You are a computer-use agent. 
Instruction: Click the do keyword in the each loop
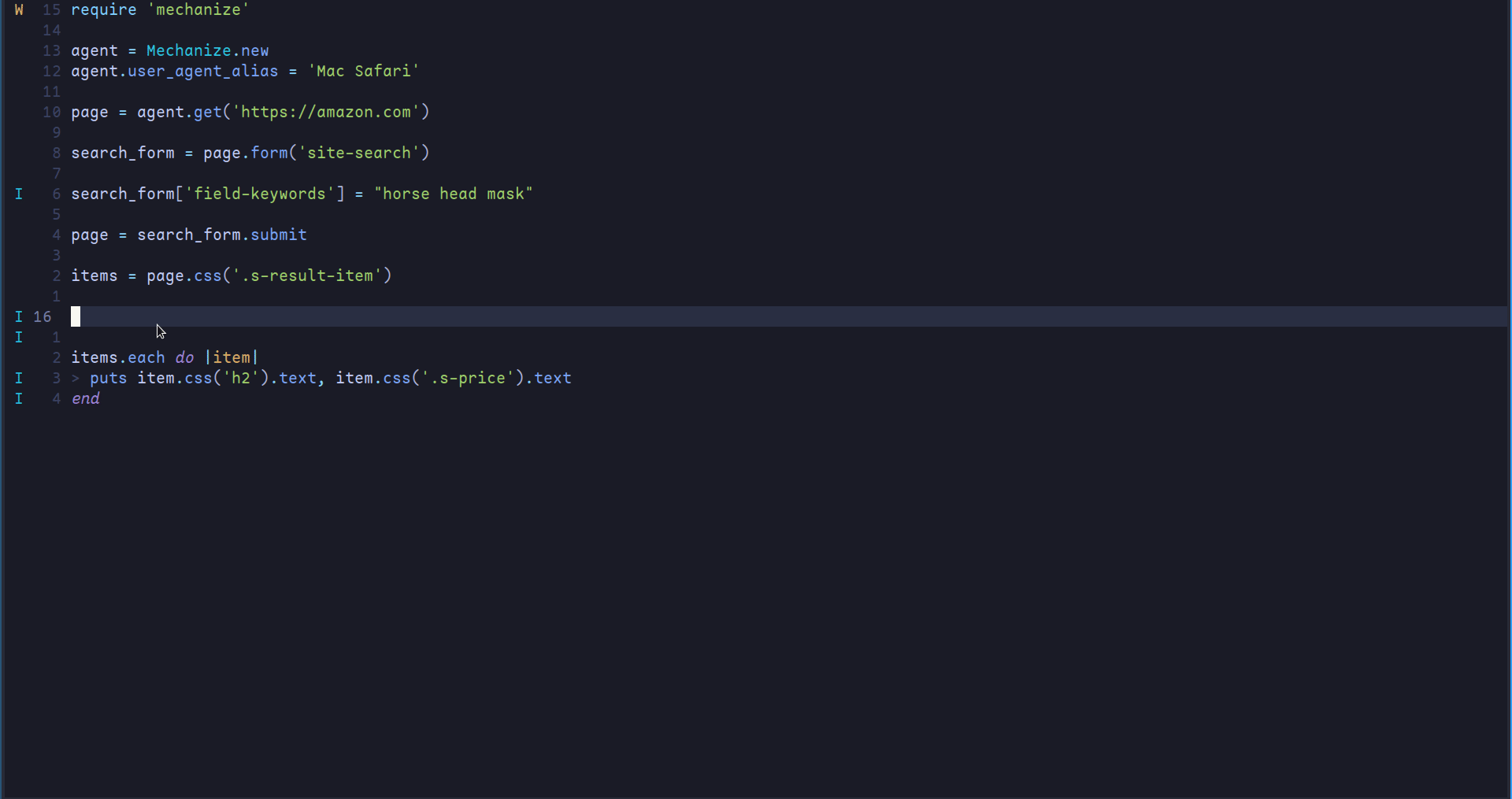pyautogui.click(x=184, y=357)
